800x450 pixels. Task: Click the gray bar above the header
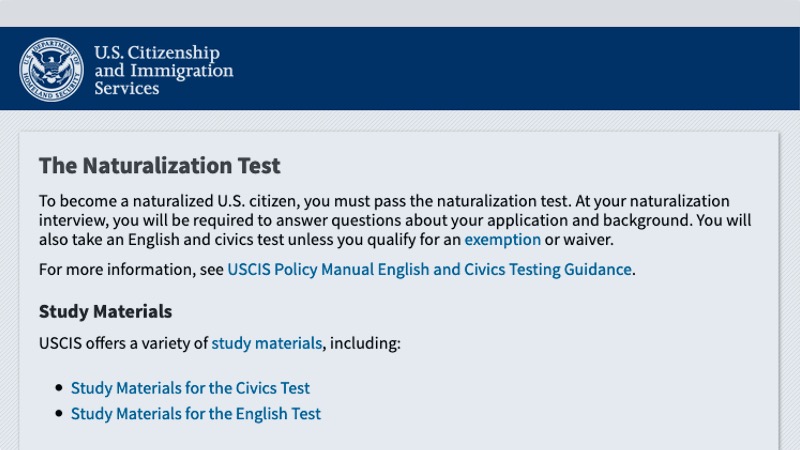point(400,13)
